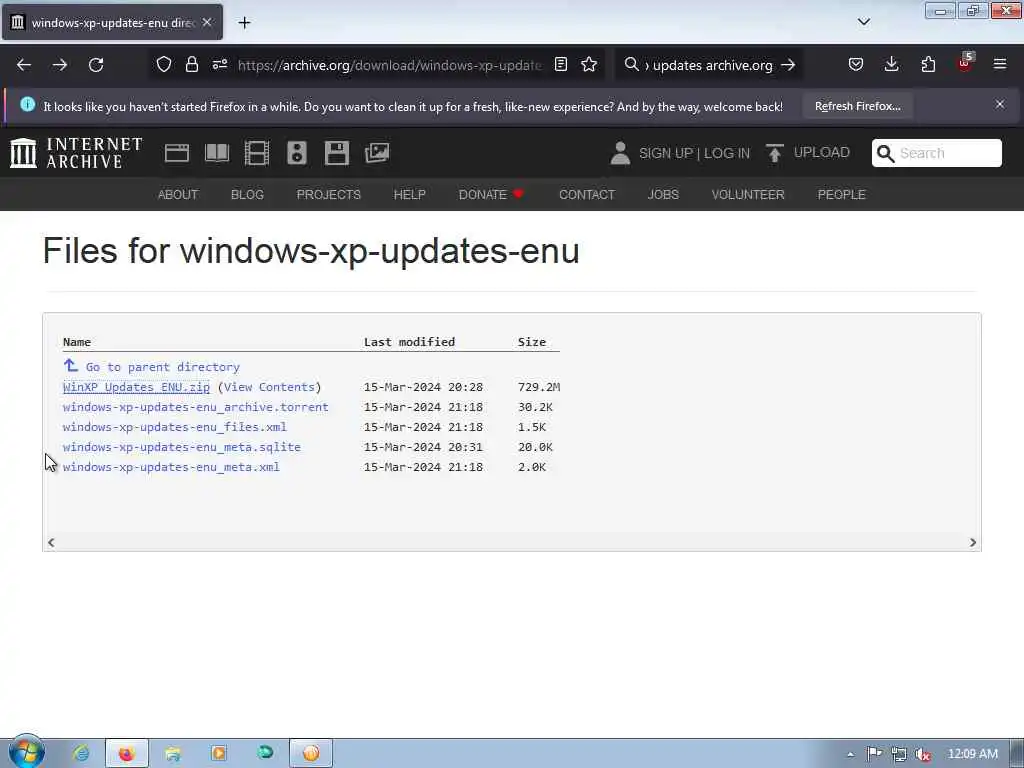The height and width of the screenshot is (768, 1024).
Task: Open the Video film icon
Action: tap(257, 153)
